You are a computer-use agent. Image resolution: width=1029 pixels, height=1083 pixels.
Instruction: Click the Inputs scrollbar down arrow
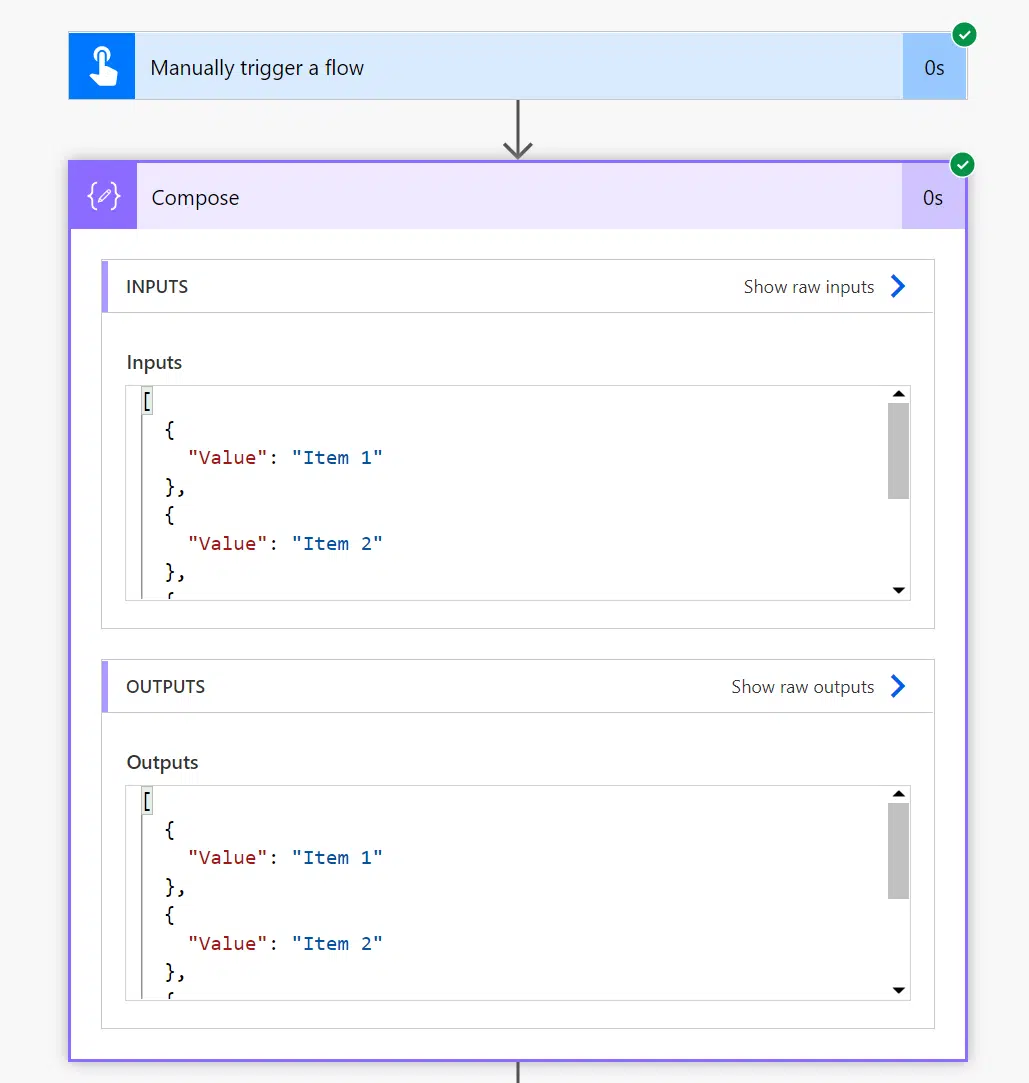pyautogui.click(x=898, y=590)
